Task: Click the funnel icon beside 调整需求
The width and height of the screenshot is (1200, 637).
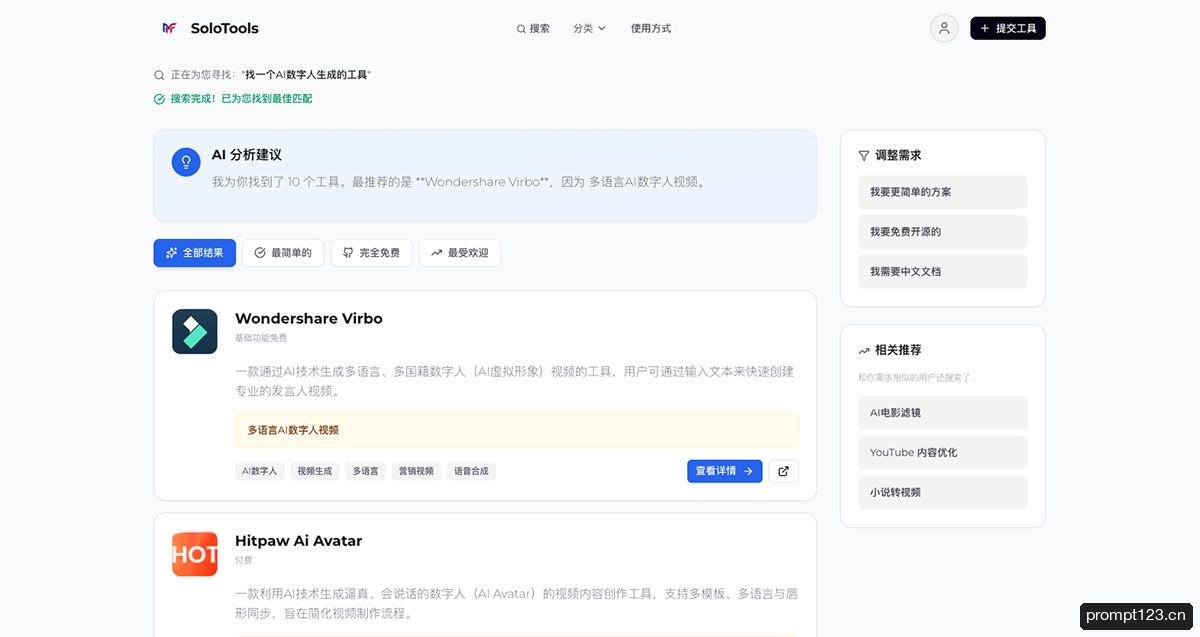Action: [864, 156]
